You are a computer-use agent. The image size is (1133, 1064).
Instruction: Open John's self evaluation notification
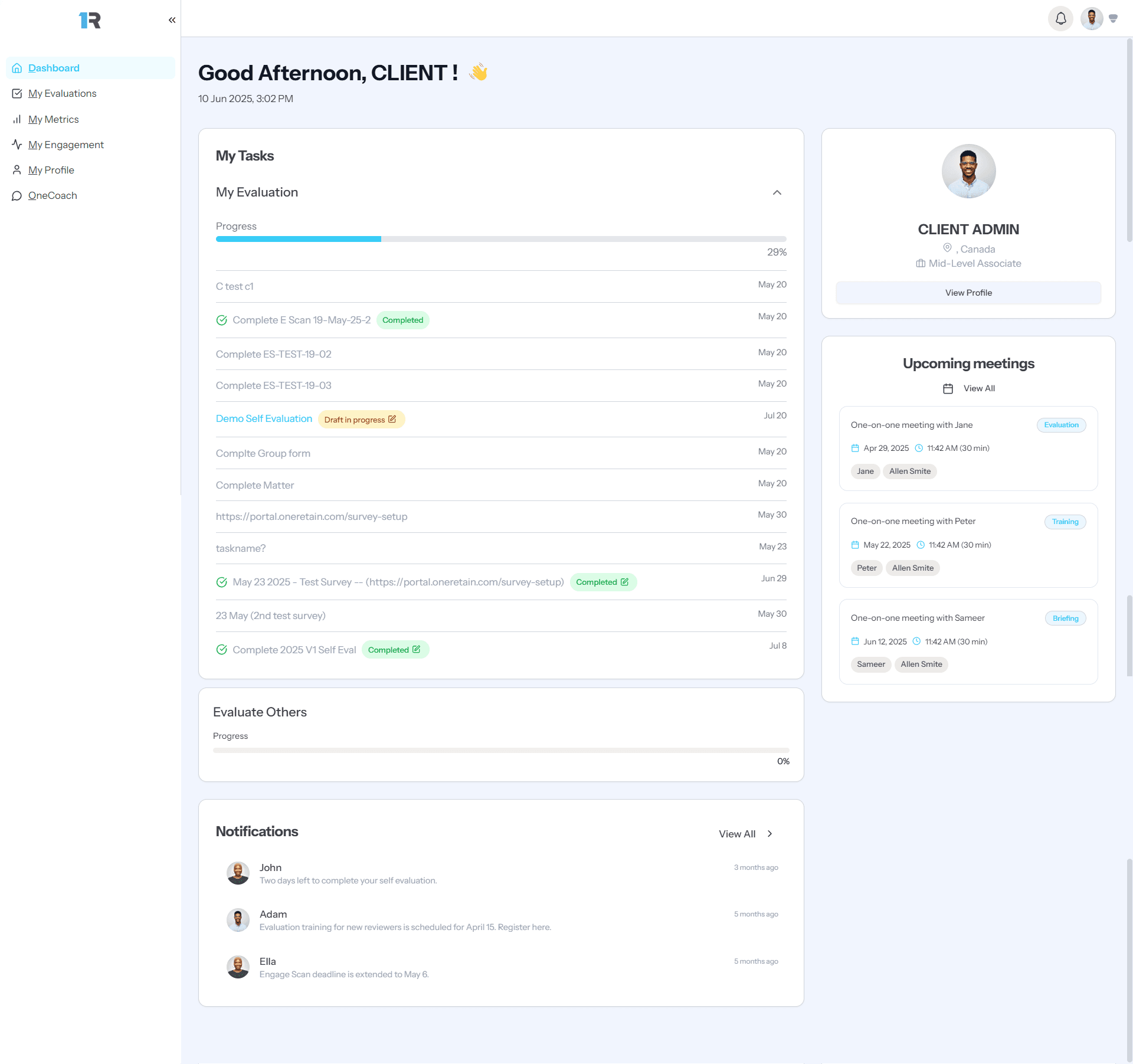tap(502, 874)
